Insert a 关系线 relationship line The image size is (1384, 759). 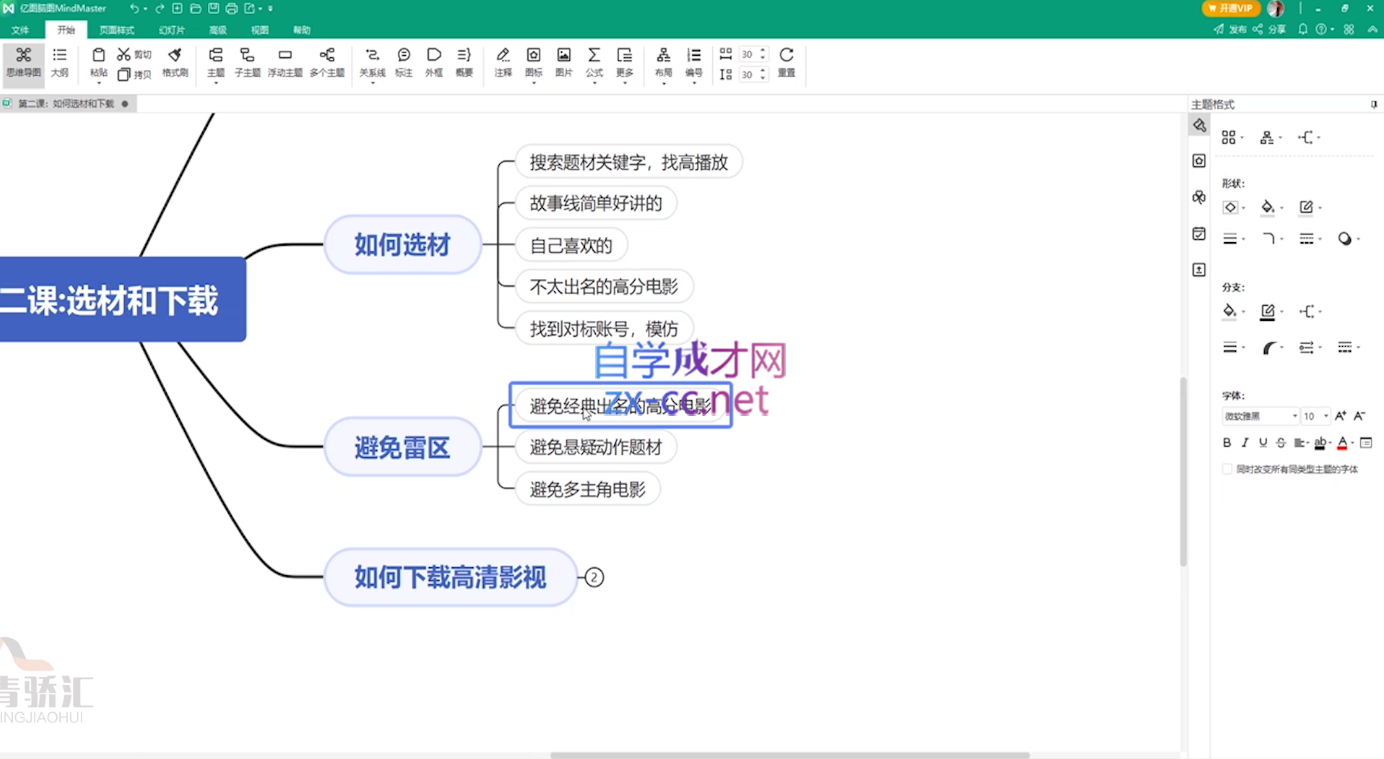click(372, 62)
